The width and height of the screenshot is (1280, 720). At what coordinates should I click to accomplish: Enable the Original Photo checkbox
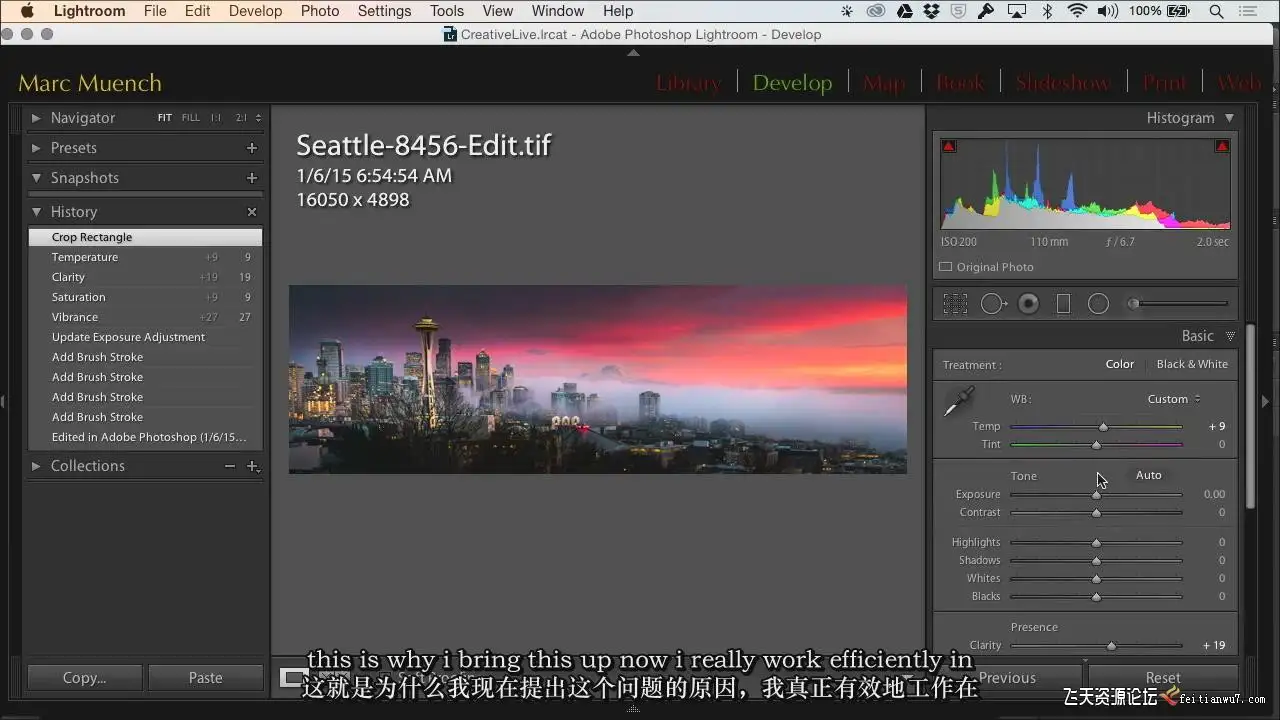946,267
